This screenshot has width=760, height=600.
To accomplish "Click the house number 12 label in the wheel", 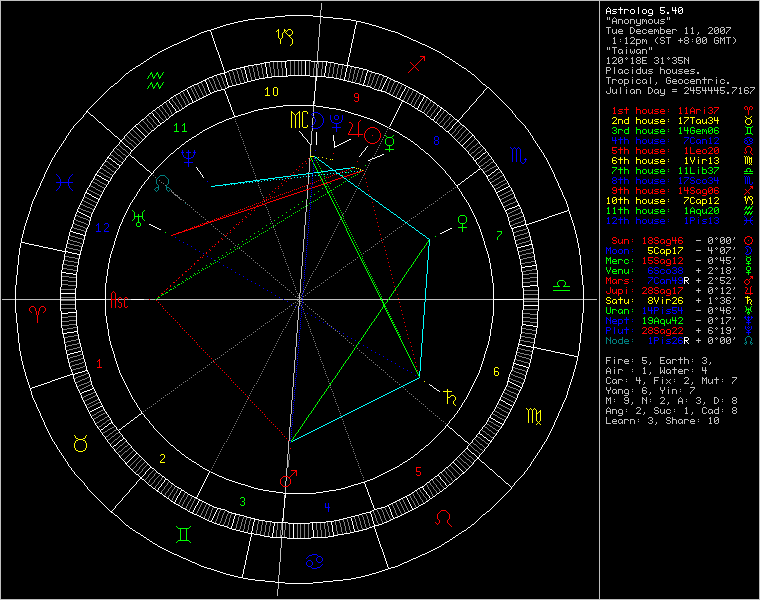I will 102,227.
